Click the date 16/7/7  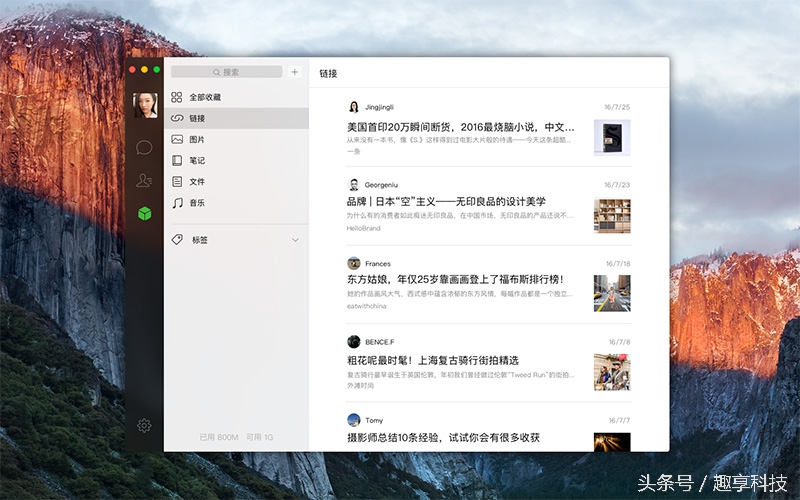coord(619,420)
